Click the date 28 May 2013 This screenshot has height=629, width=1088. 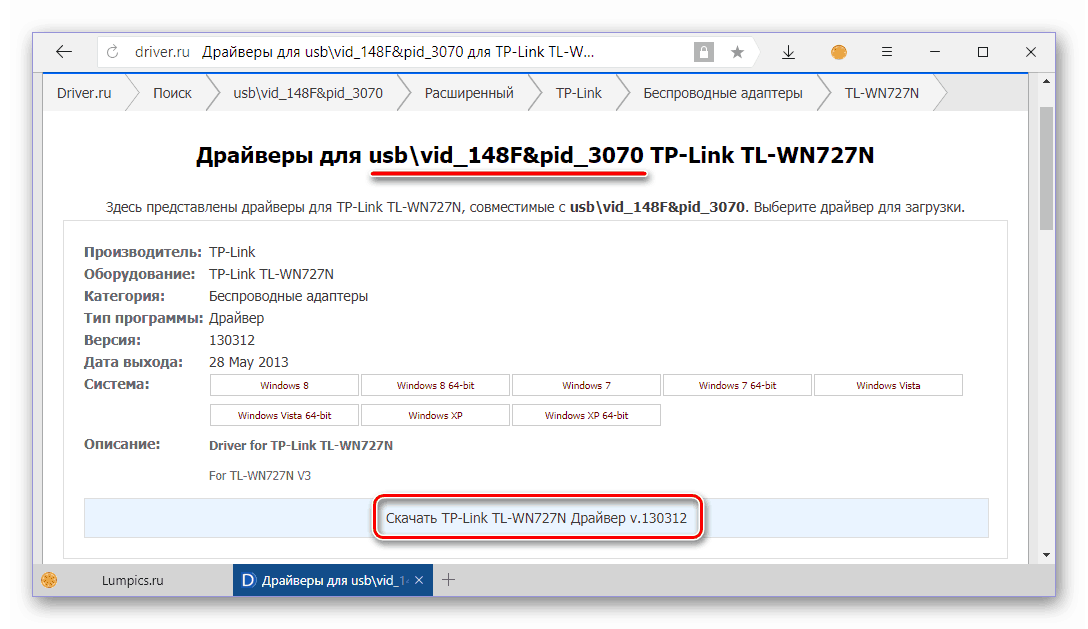pos(248,362)
